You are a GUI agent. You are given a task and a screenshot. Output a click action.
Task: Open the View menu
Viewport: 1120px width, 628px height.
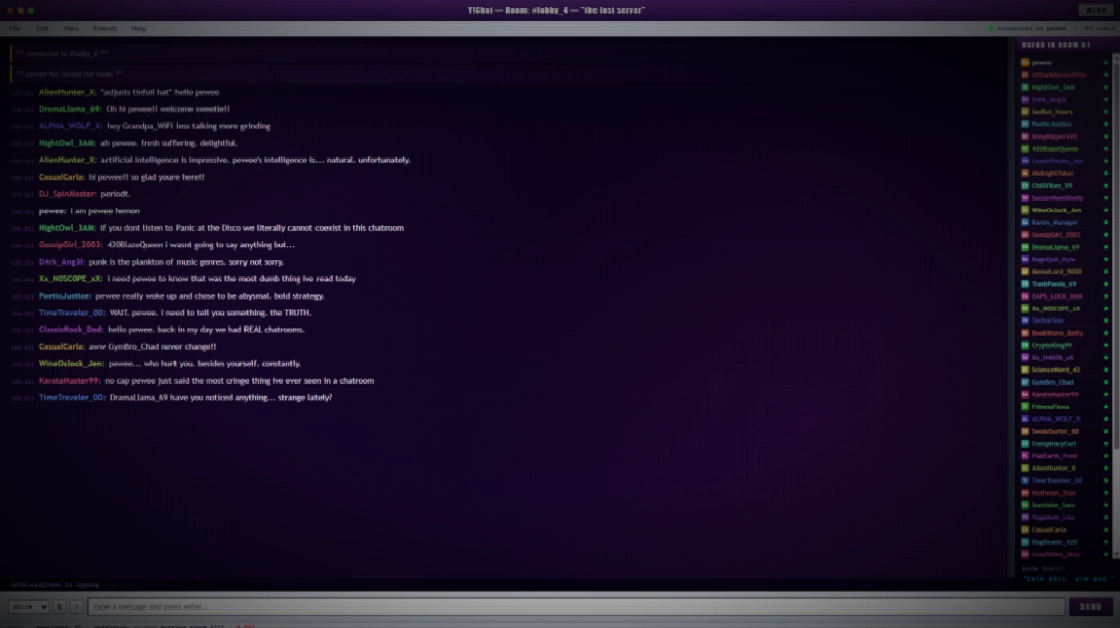click(71, 29)
